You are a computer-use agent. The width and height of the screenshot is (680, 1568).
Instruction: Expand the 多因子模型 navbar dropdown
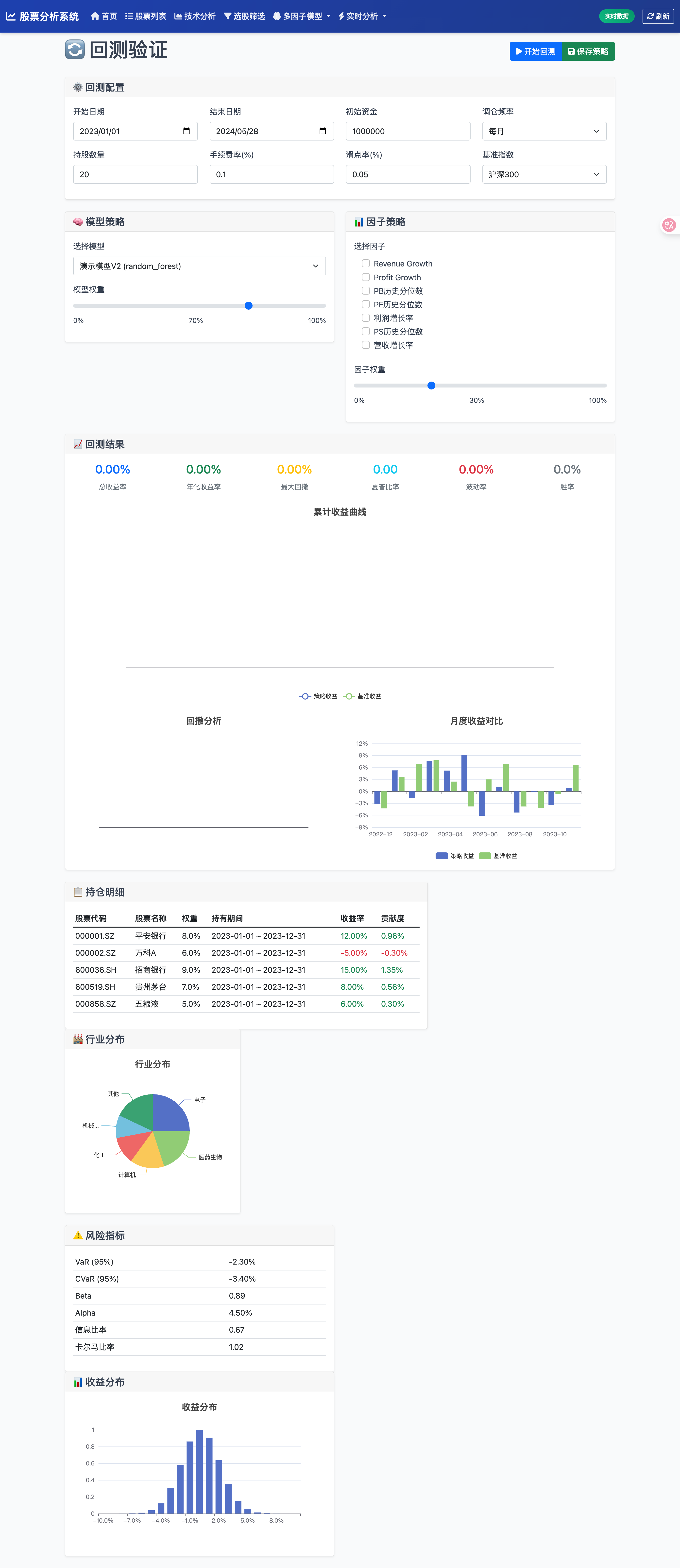[x=302, y=17]
